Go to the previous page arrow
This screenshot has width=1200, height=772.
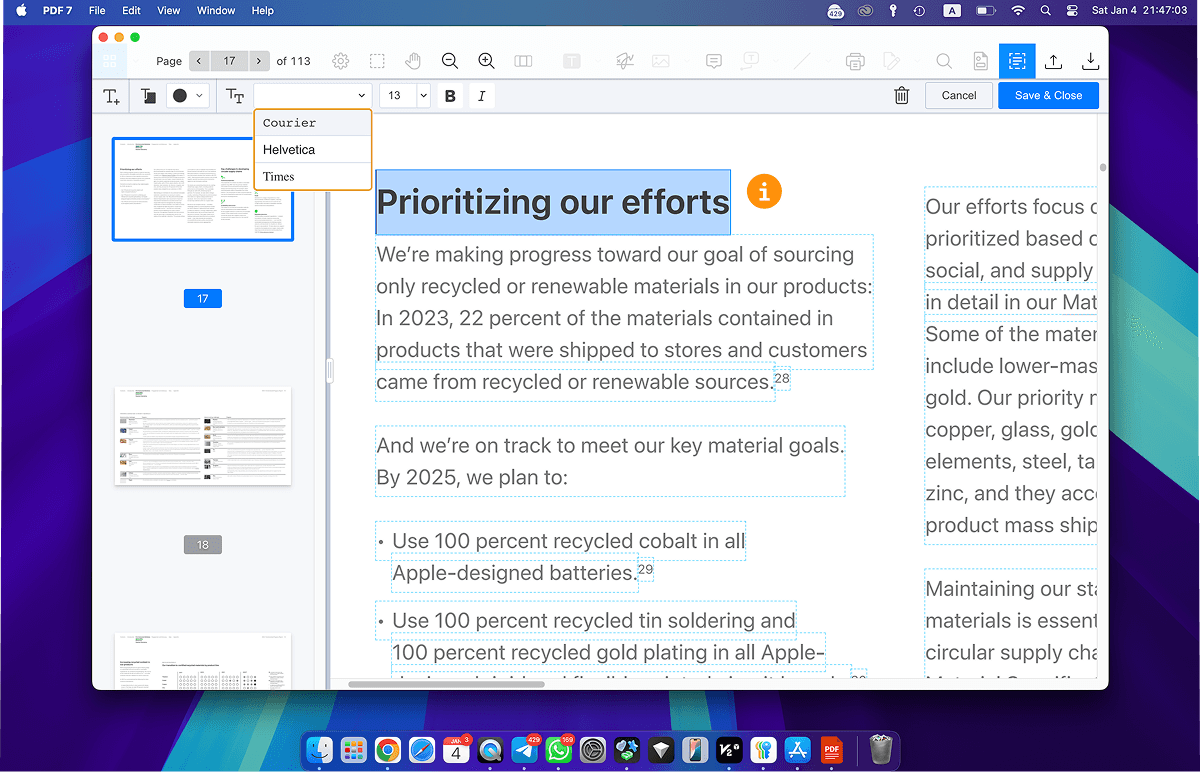199,61
